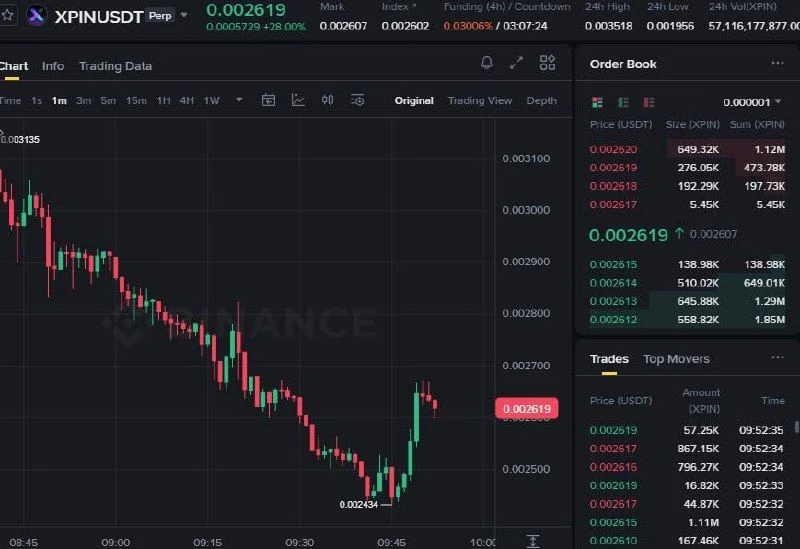
Task: Click the auto-scale icon below price axis
Action: [533, 541]
